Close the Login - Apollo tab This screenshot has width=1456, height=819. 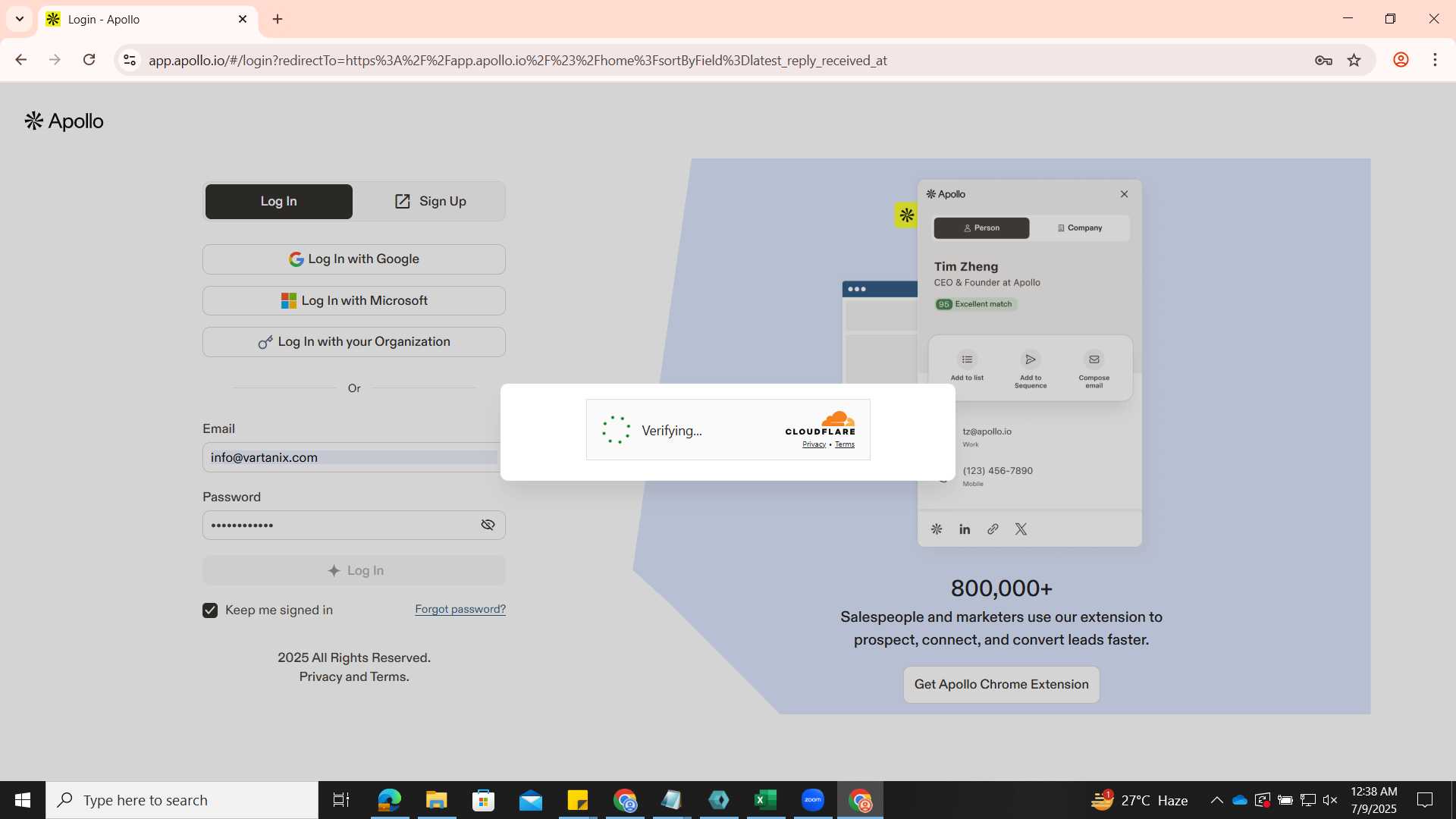pyautogui.click(x=243, y=19)
